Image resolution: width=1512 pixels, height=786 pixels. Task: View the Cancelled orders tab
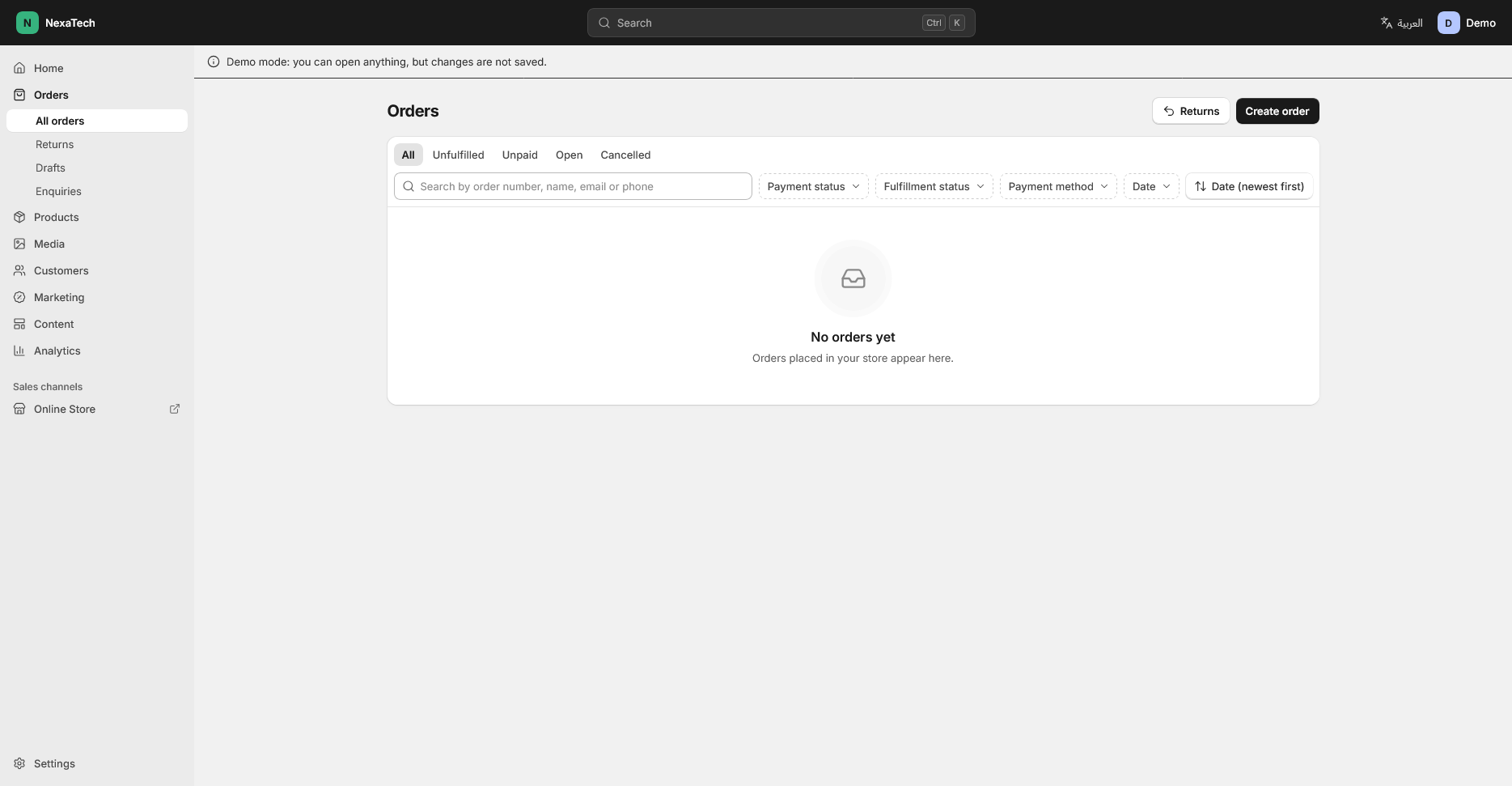pos(625,155)
